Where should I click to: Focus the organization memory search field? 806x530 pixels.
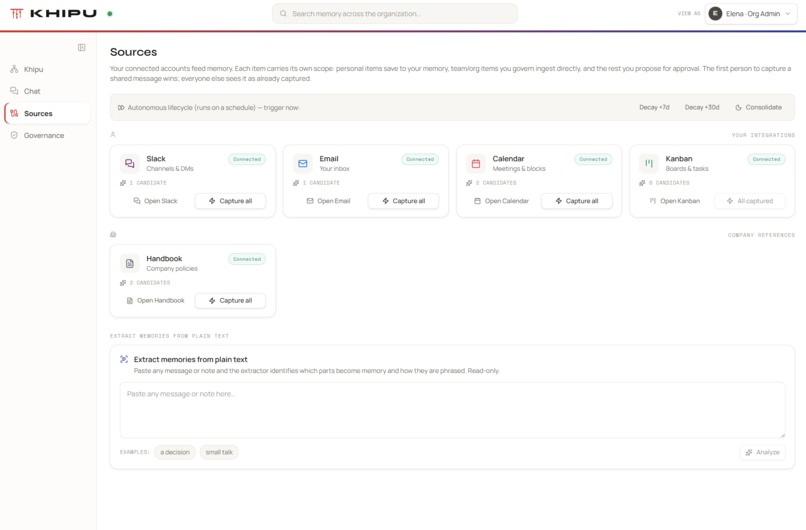coord(395,14)
